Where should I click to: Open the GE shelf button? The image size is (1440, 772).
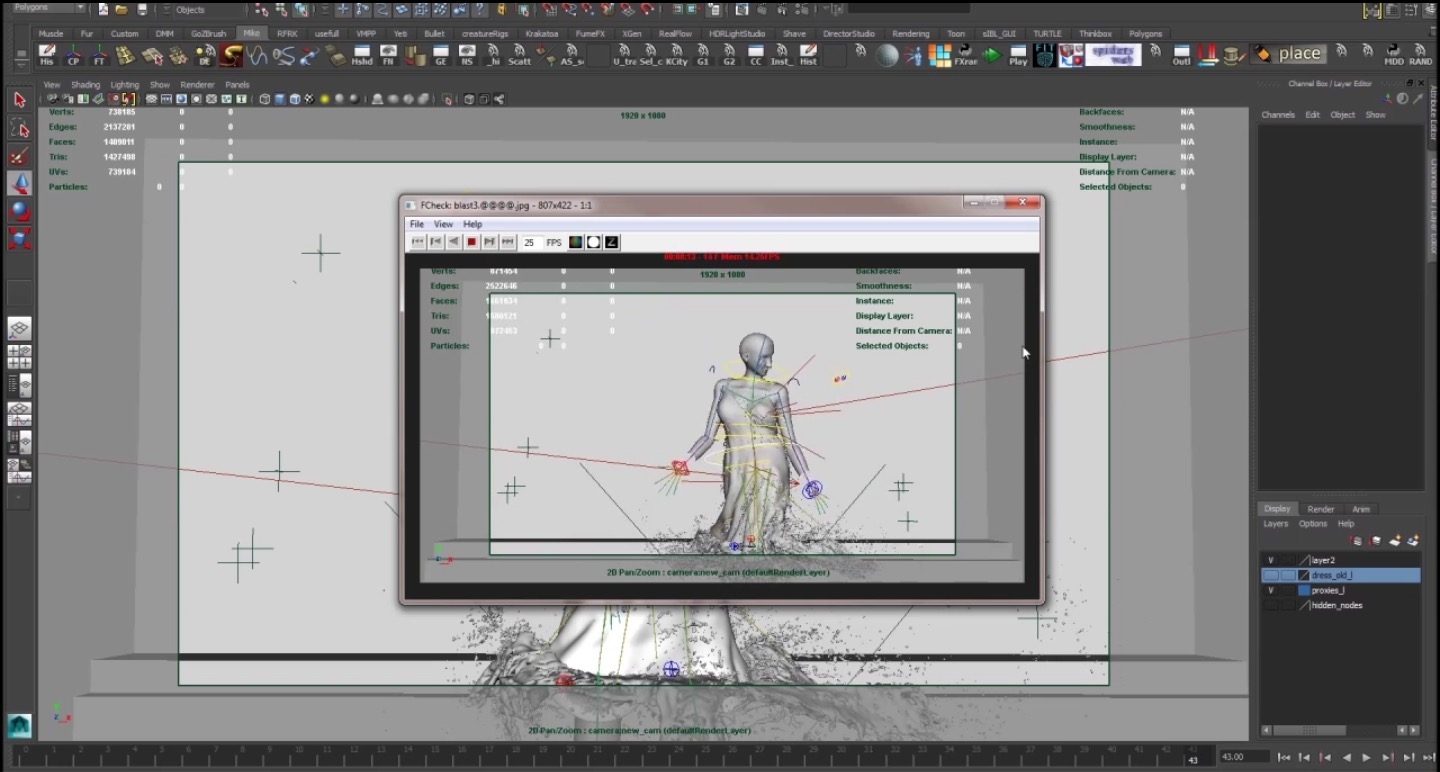click(440, 55)
